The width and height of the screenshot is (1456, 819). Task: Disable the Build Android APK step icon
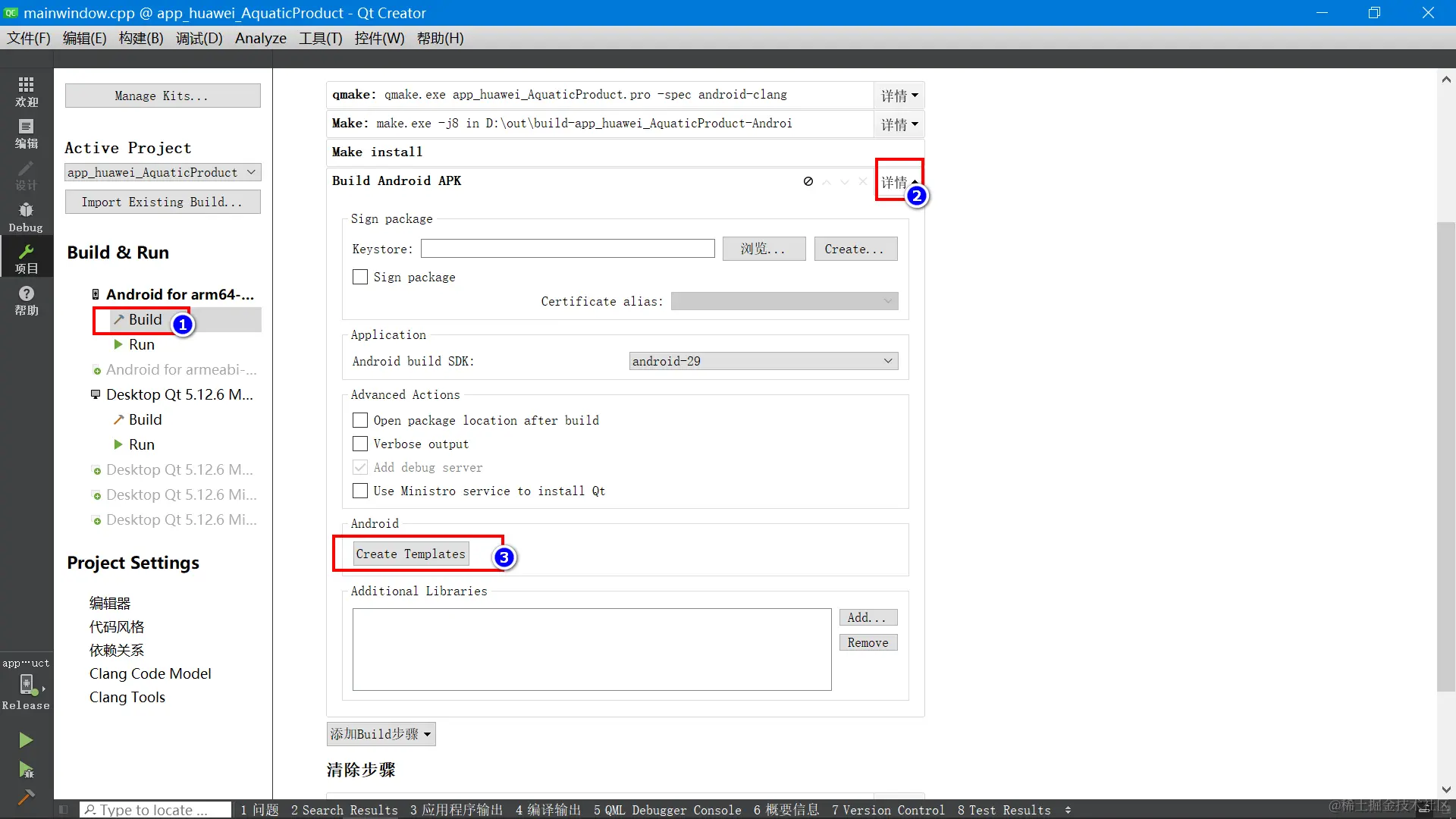click(808, 181)
